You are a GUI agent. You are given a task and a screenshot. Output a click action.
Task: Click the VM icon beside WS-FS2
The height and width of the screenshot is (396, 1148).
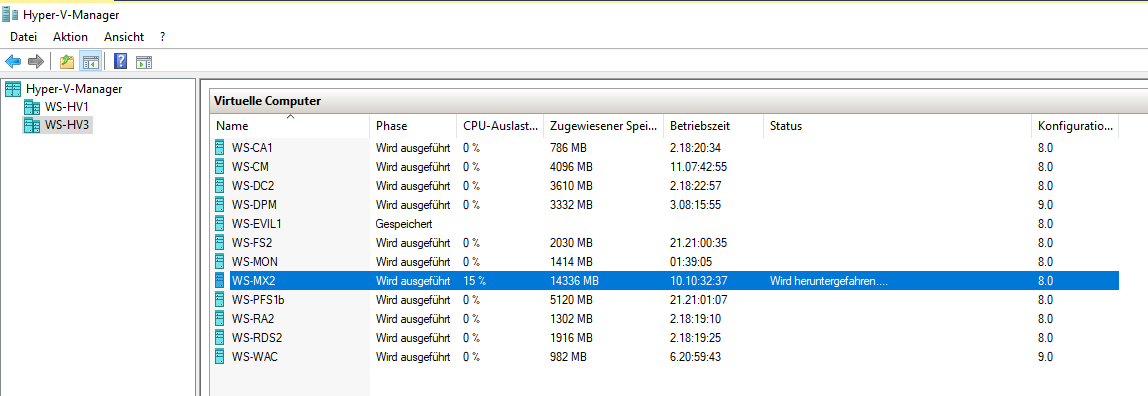coord(220,242)
